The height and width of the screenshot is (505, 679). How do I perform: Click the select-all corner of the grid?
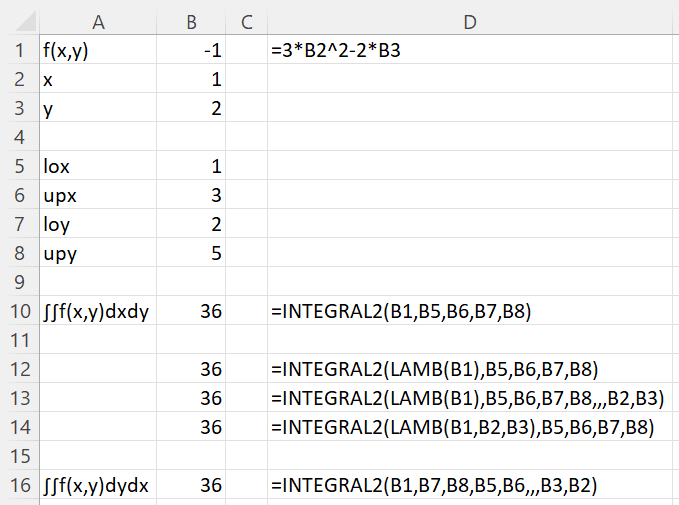coord(17,17)
